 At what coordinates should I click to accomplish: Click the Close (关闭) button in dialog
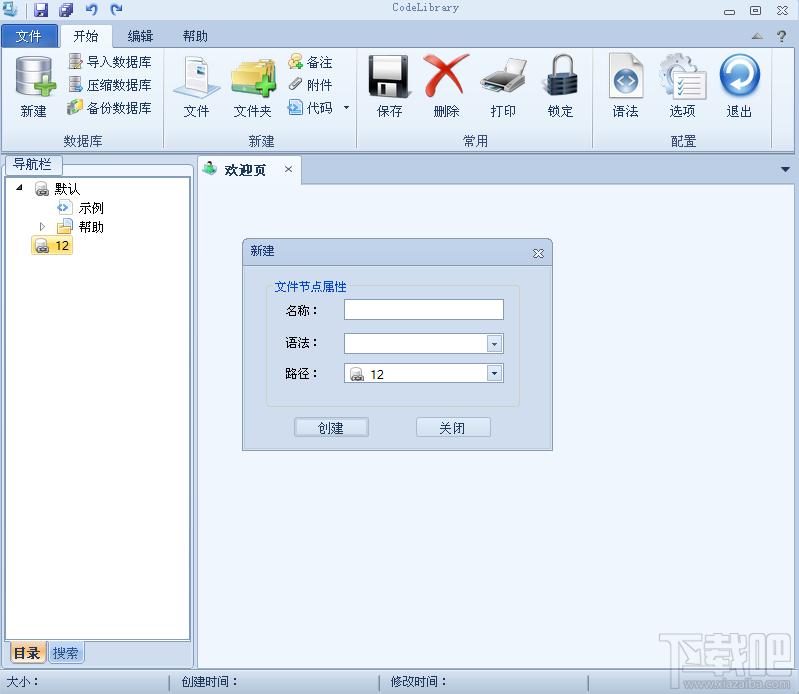(453, 428)
